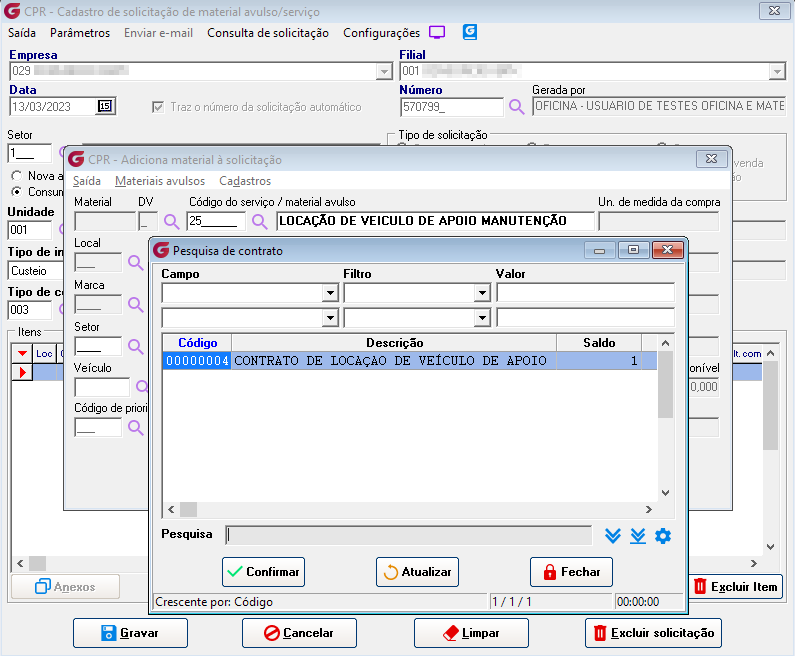Click the red down-triangle grid header icon

pos(22,353)
